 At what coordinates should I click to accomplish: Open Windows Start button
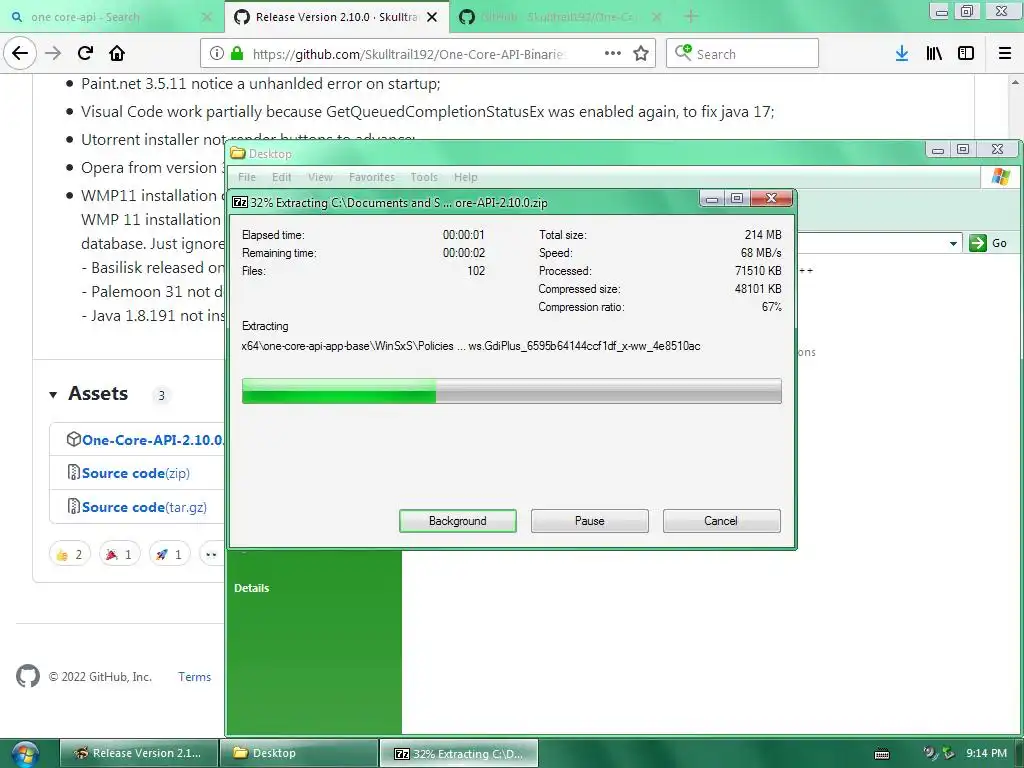tap(25, 754)
